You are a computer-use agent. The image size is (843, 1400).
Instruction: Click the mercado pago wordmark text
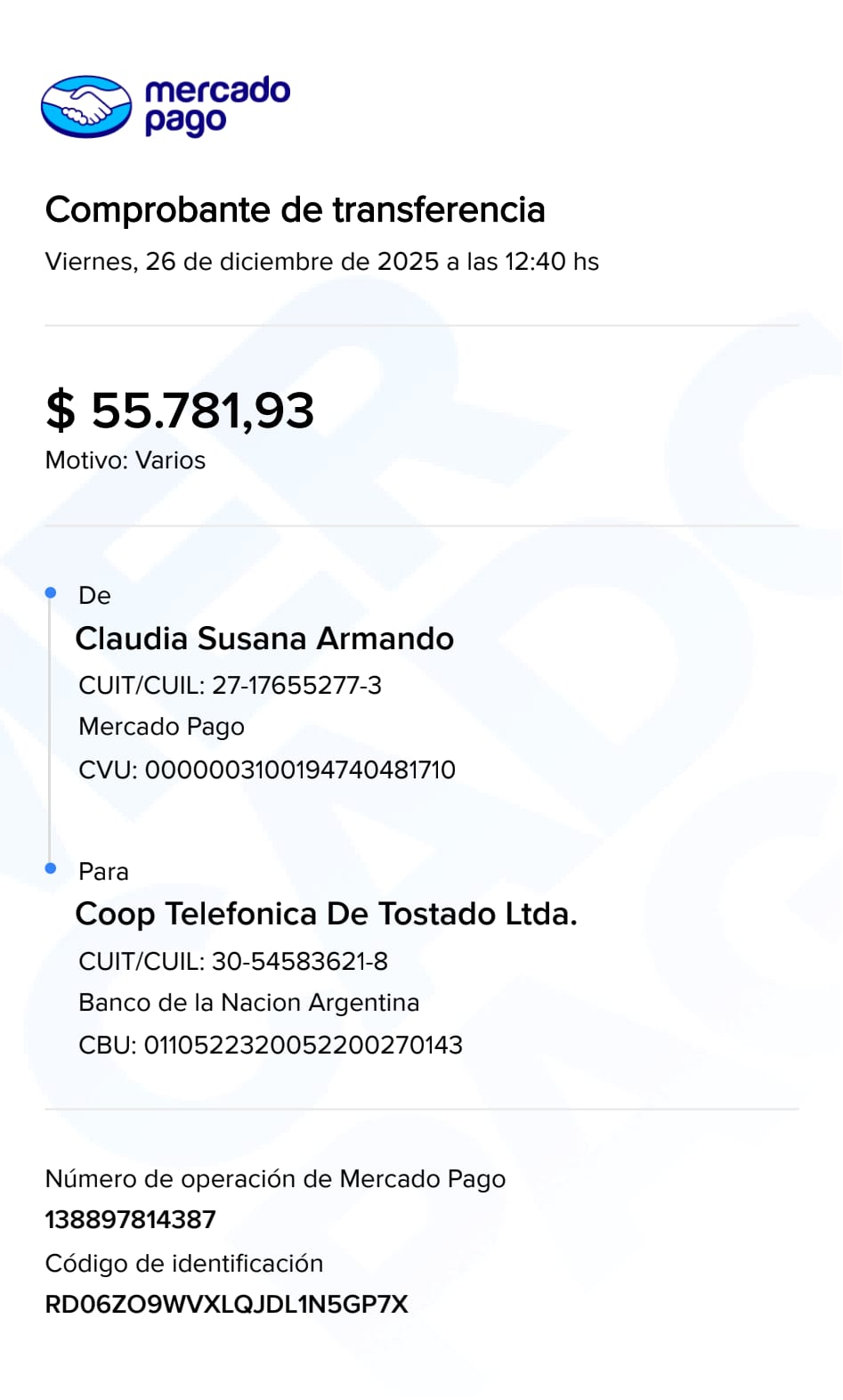(x=216, y=105)
